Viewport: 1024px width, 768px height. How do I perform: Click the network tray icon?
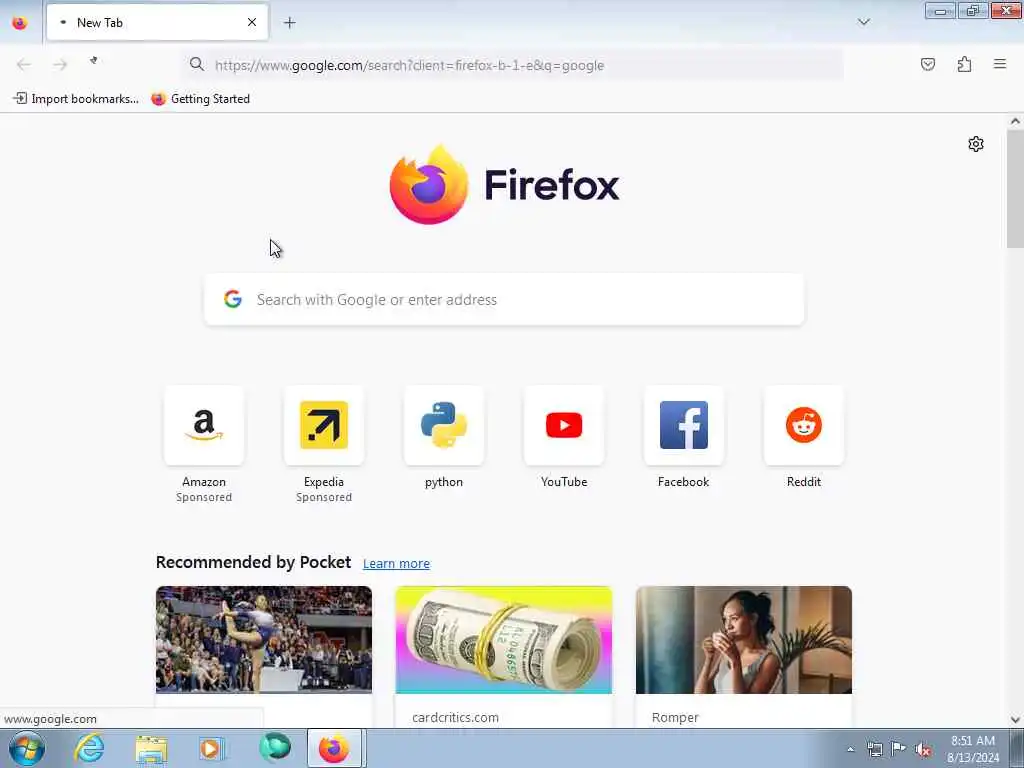pyautogui.click(x=874, y=749)
